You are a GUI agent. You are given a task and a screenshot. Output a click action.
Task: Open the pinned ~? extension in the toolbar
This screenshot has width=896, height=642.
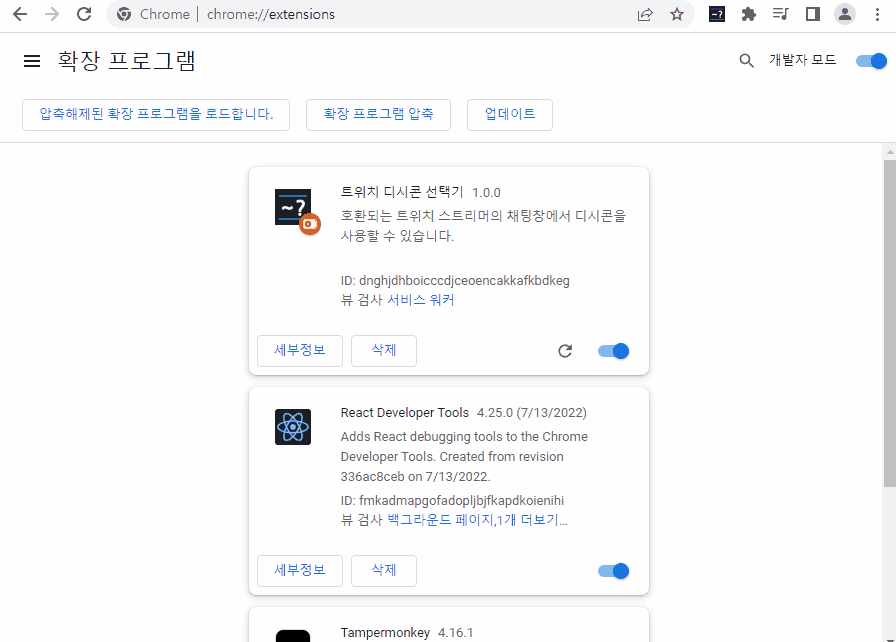pos(717,14)
